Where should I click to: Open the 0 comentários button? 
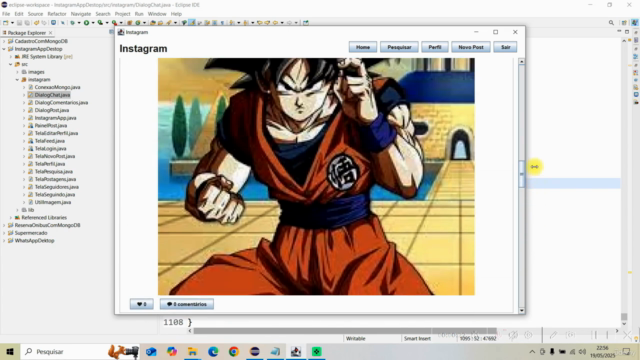pyautogui.click(x=187, y=304)
